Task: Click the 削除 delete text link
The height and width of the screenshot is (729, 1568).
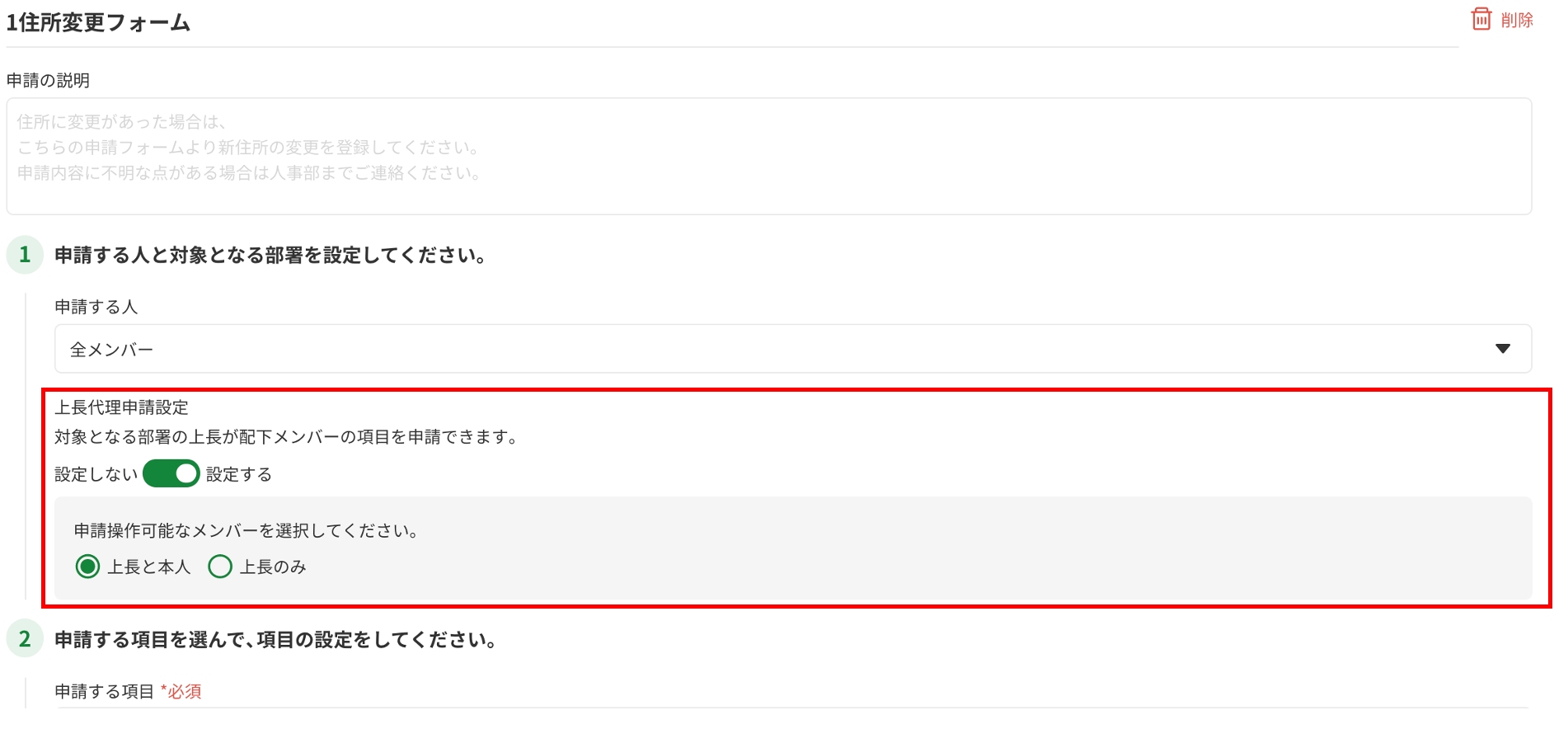Action: [1517, 21]
